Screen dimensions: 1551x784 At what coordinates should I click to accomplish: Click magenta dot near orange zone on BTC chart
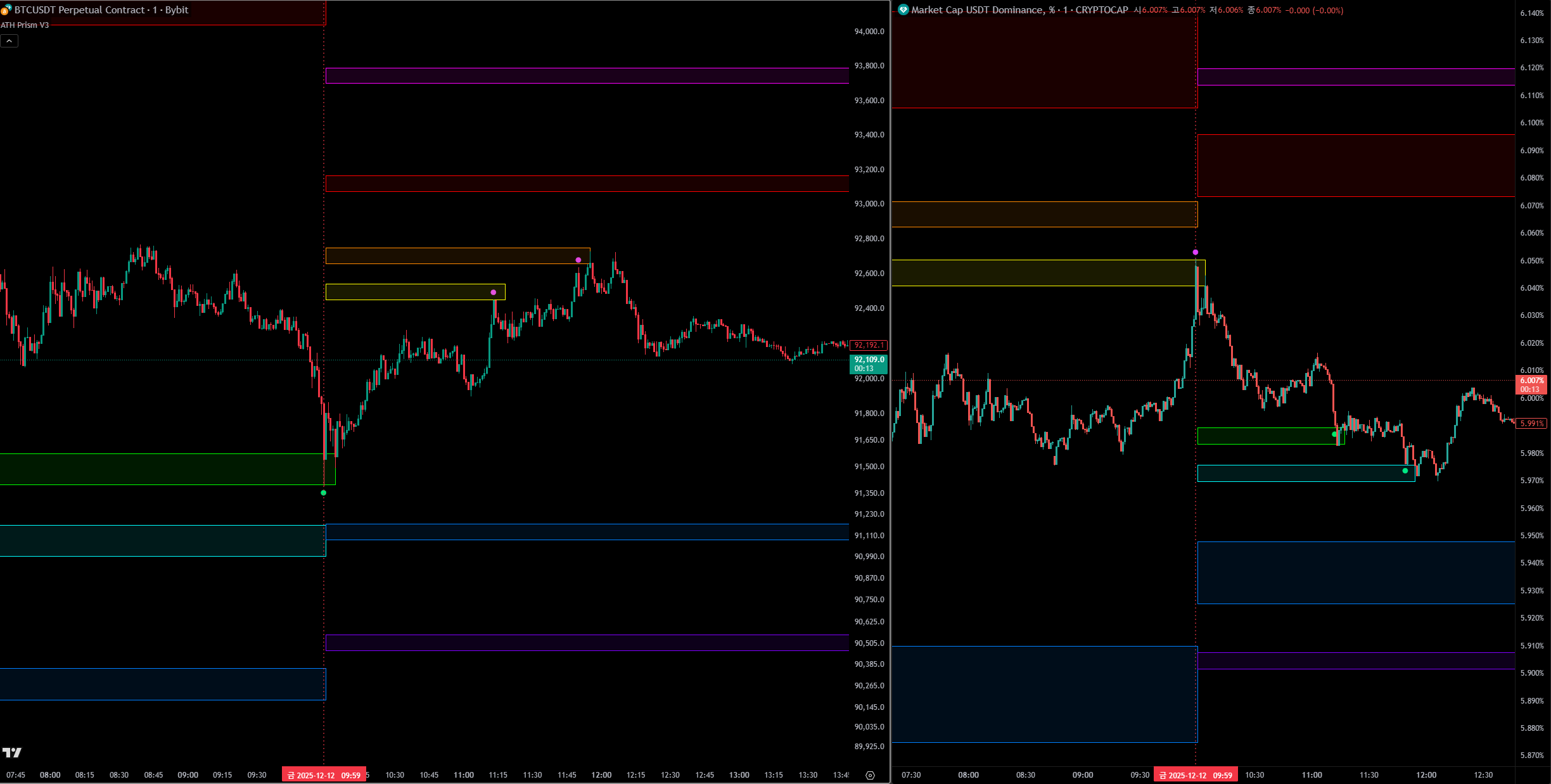(578, 260)
